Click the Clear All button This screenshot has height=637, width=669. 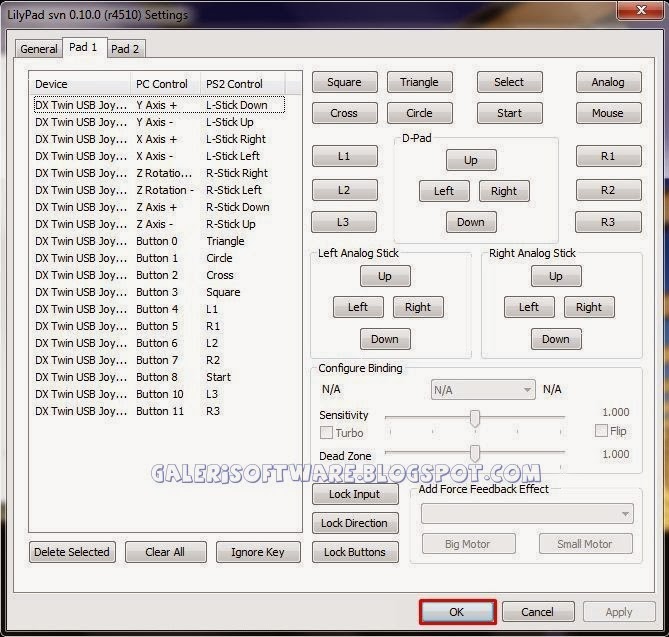tap(166, 552)
